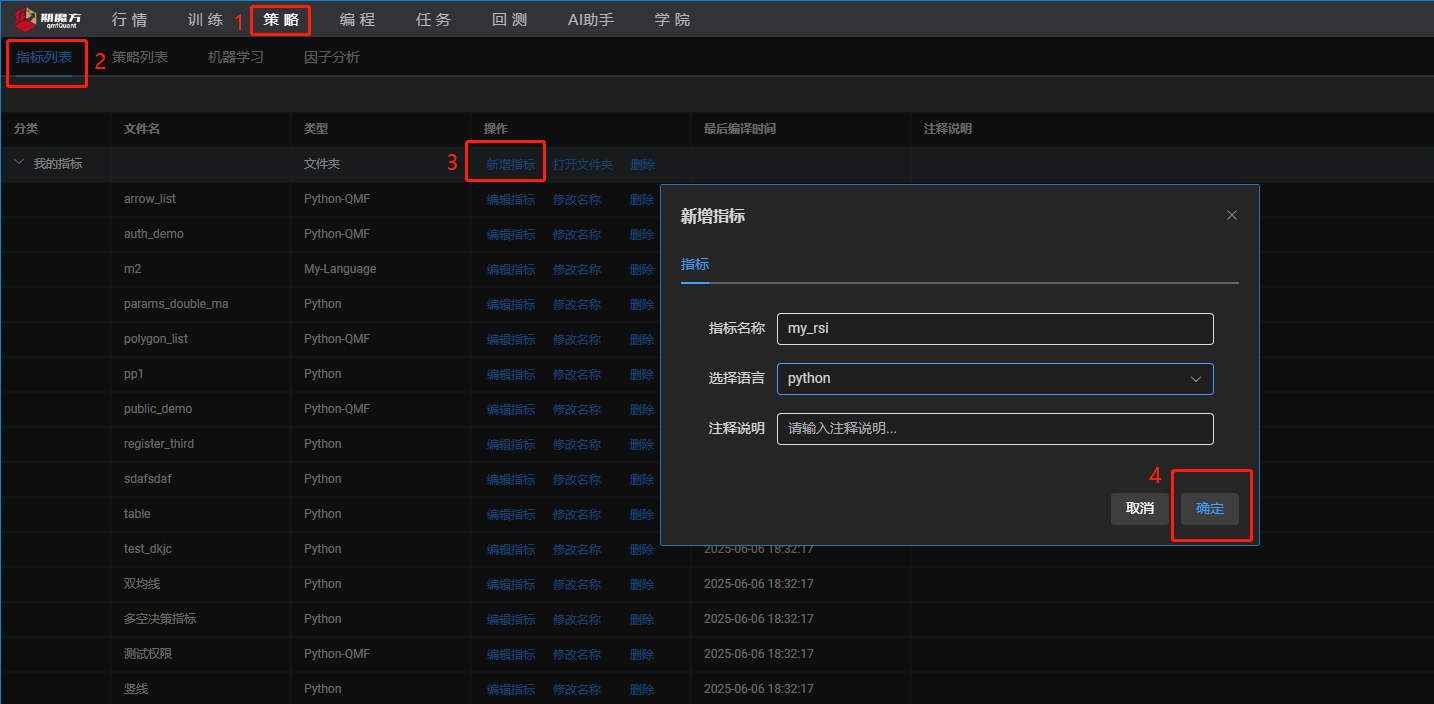Collapse the 我的指标 folder chevron

19,163
